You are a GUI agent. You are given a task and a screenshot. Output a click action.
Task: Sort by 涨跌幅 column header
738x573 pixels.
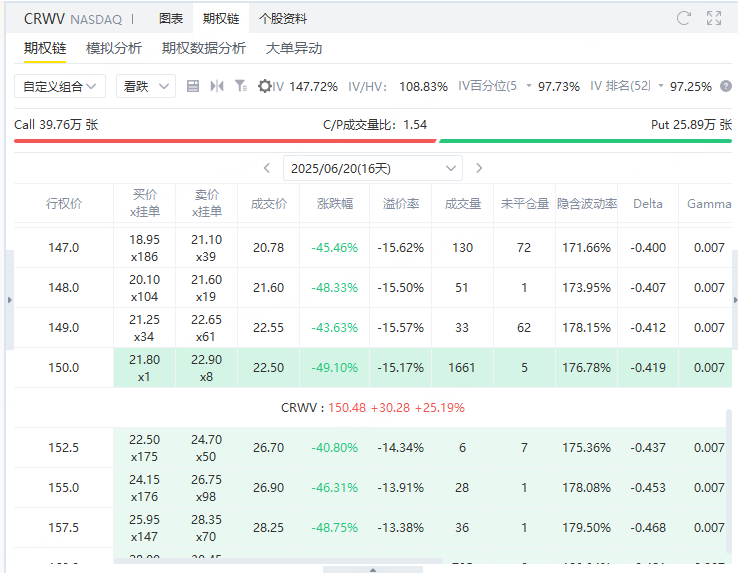pyautogui.click(x=335, y=203)
